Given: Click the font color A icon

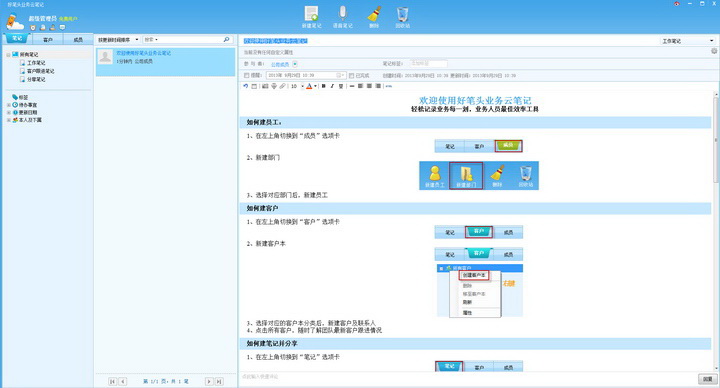Looking at the screenshot, I should (x=309, y=86).
